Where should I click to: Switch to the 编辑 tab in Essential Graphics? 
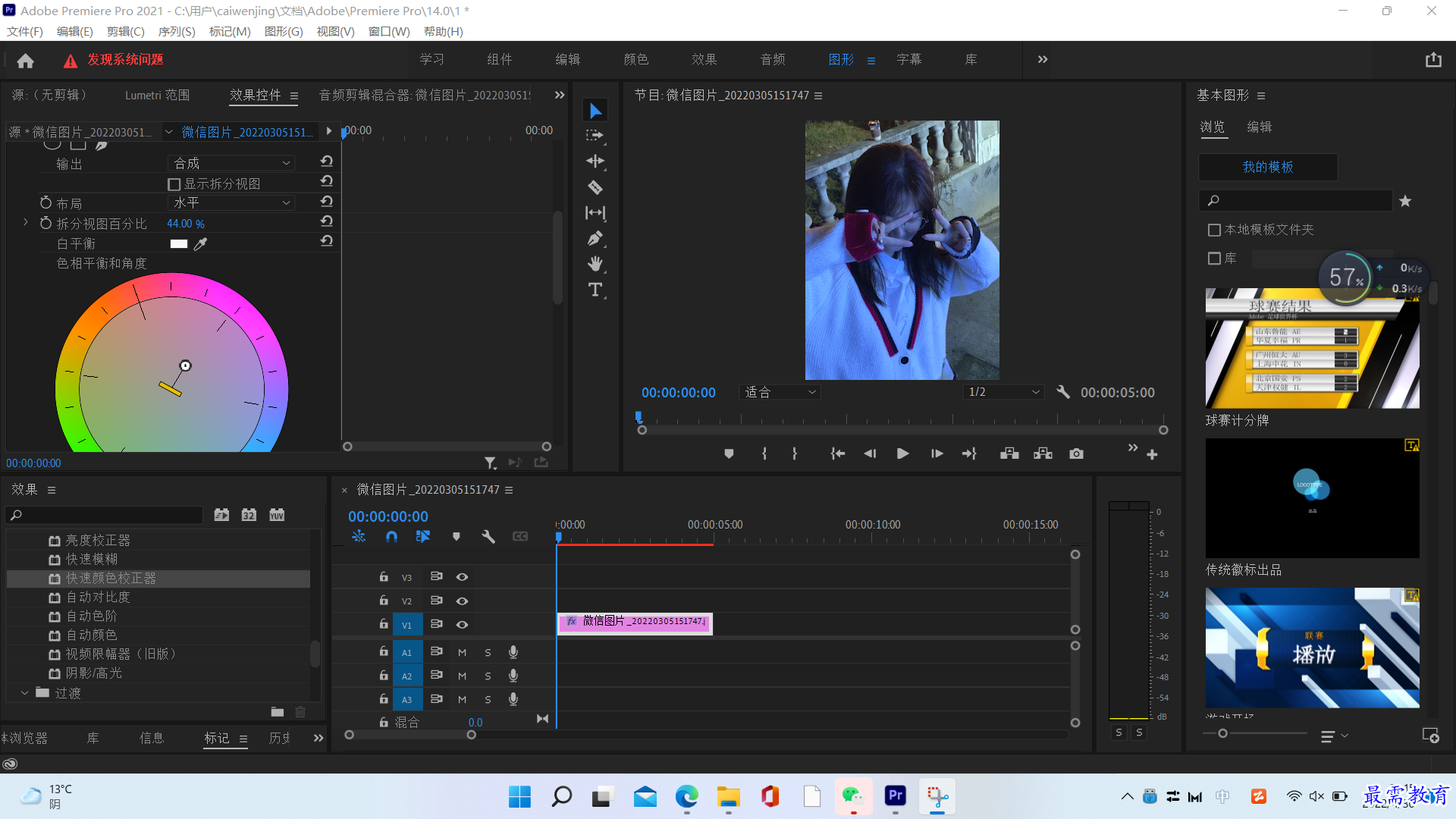point(1260,127)
